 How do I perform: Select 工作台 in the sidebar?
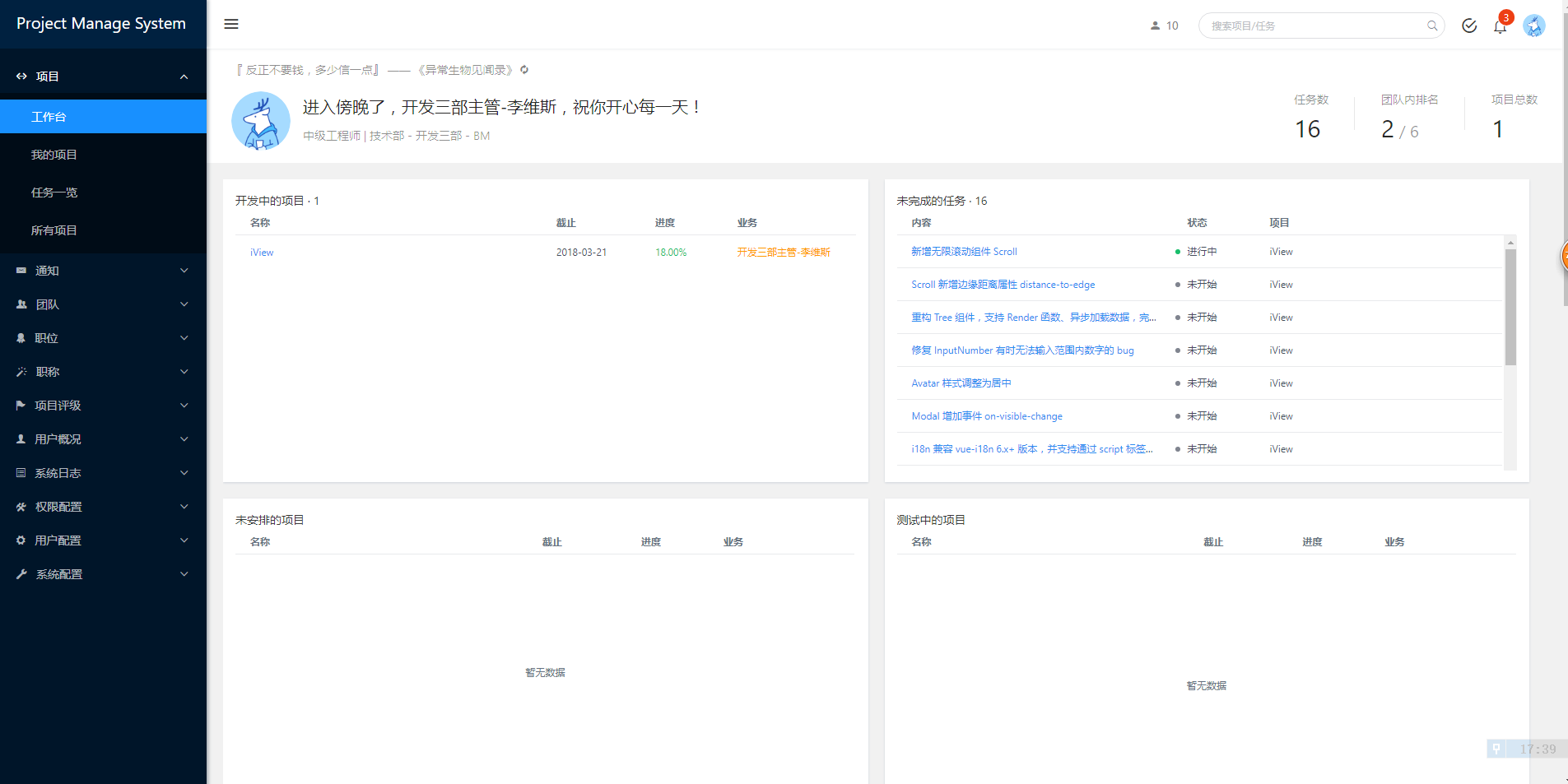point(103,117)
